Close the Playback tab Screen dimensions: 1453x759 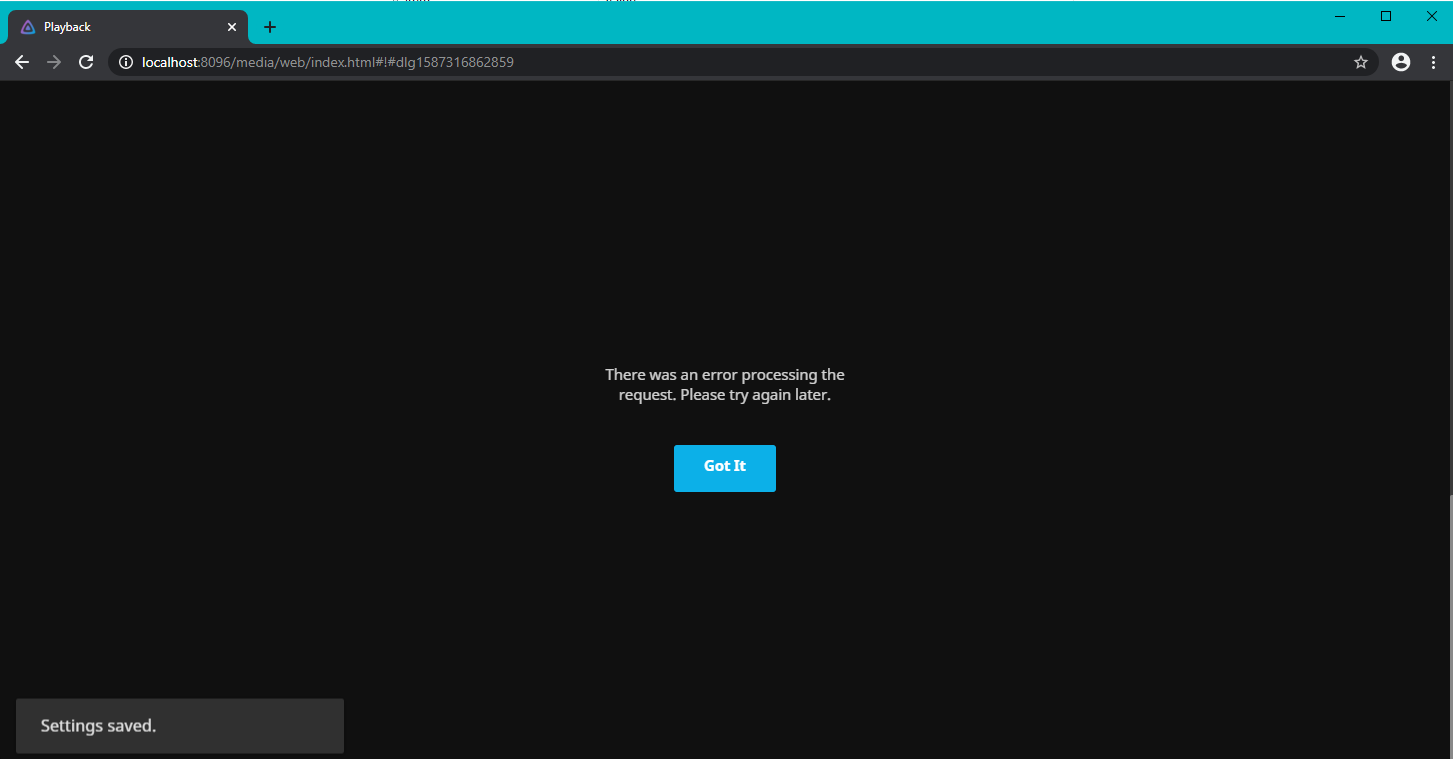232,27
